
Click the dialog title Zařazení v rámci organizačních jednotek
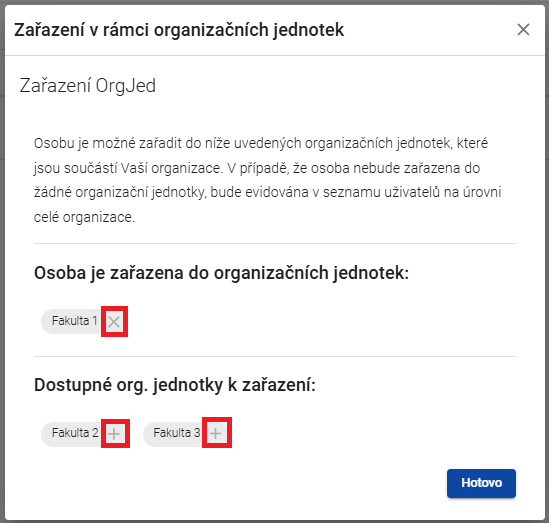(179, 30)
